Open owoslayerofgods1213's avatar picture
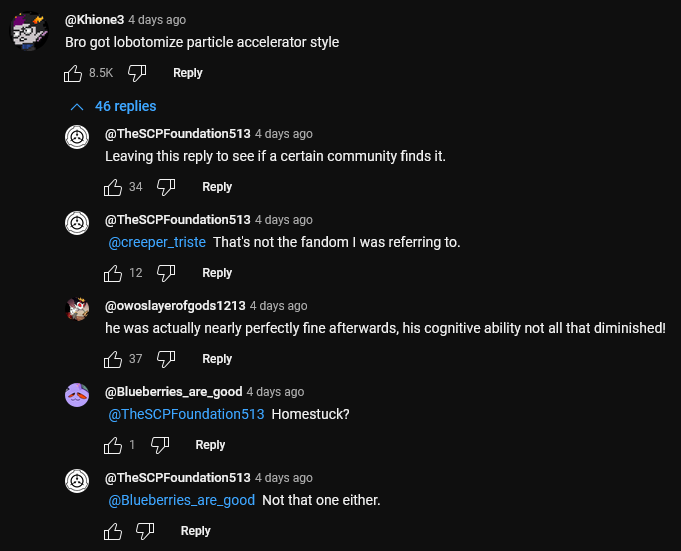 78,309
